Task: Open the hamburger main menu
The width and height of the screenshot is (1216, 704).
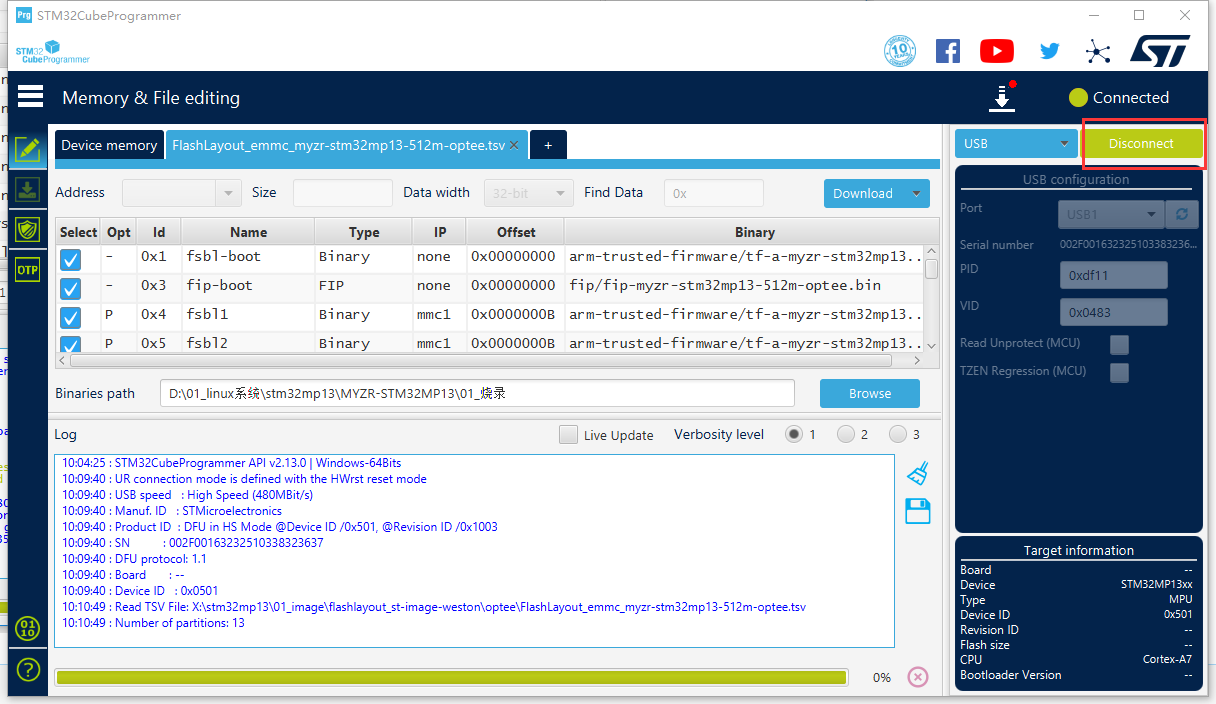Action: [x=30, y=96]
